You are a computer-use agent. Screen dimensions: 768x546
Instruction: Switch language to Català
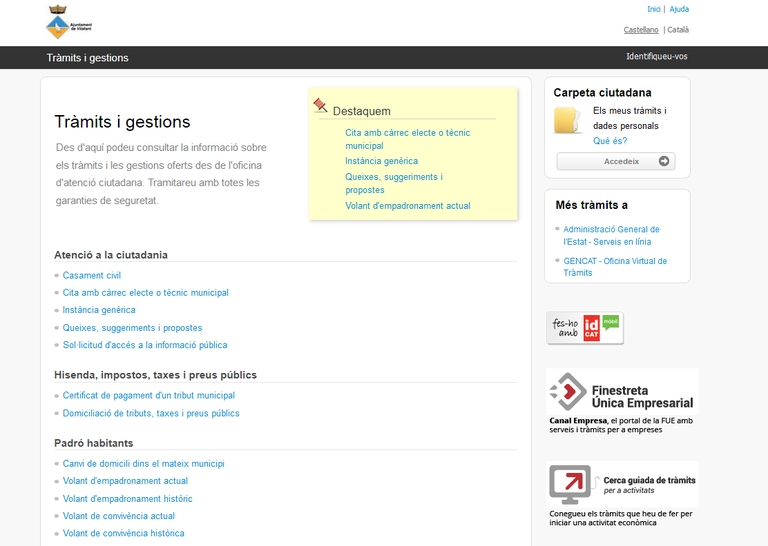(678, 30)
